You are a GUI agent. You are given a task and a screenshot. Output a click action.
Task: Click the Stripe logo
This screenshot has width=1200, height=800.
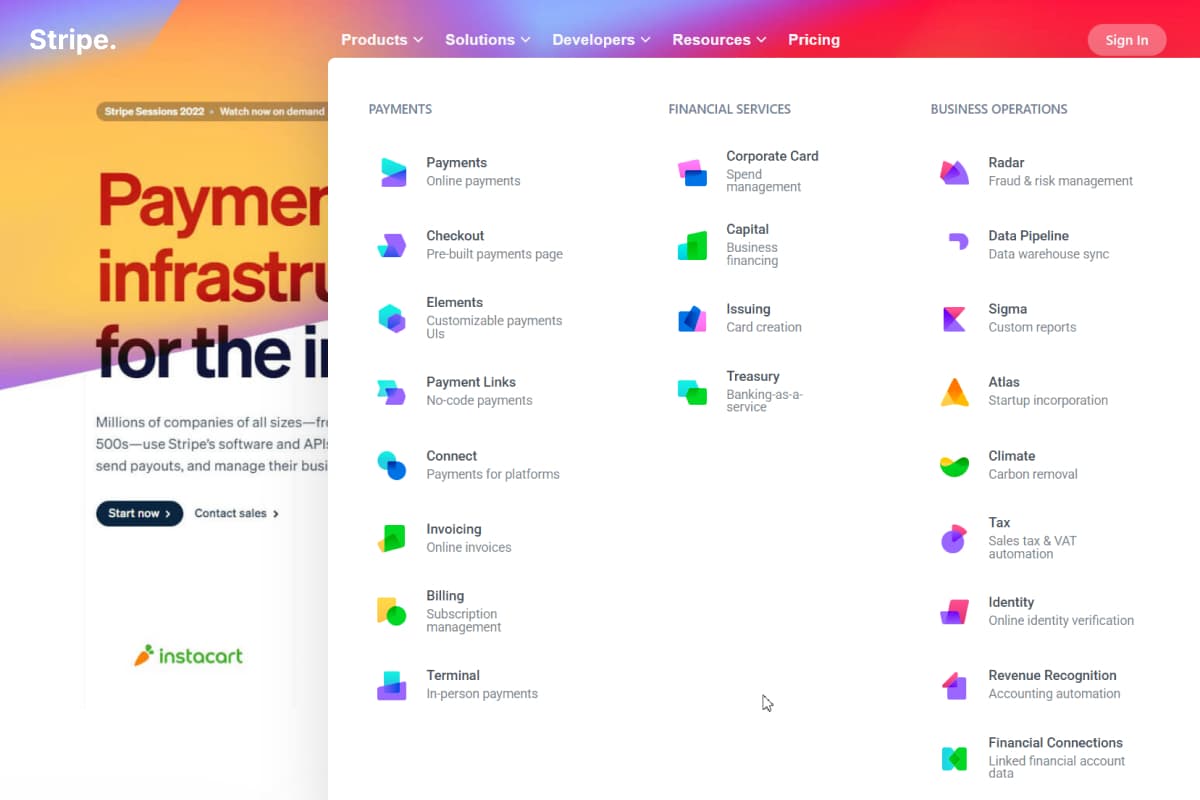point(72,40)
